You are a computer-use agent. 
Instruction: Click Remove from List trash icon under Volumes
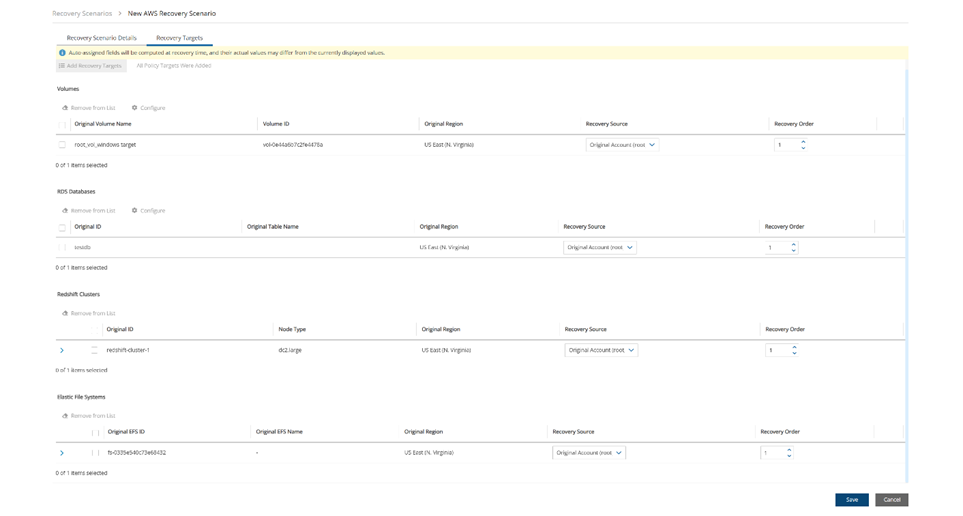click(x=65, y=108)
